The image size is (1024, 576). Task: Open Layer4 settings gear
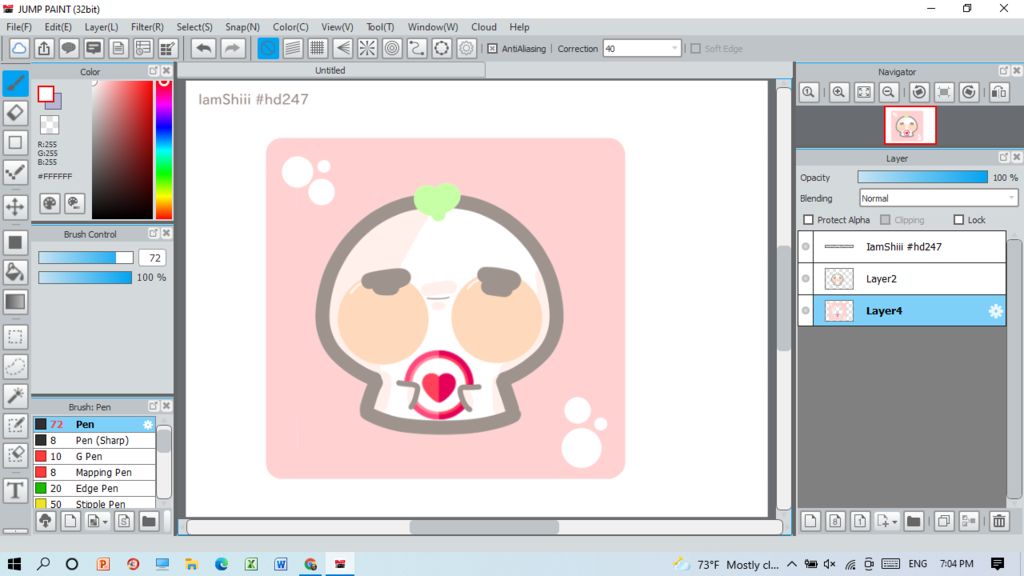coord(995,311)
